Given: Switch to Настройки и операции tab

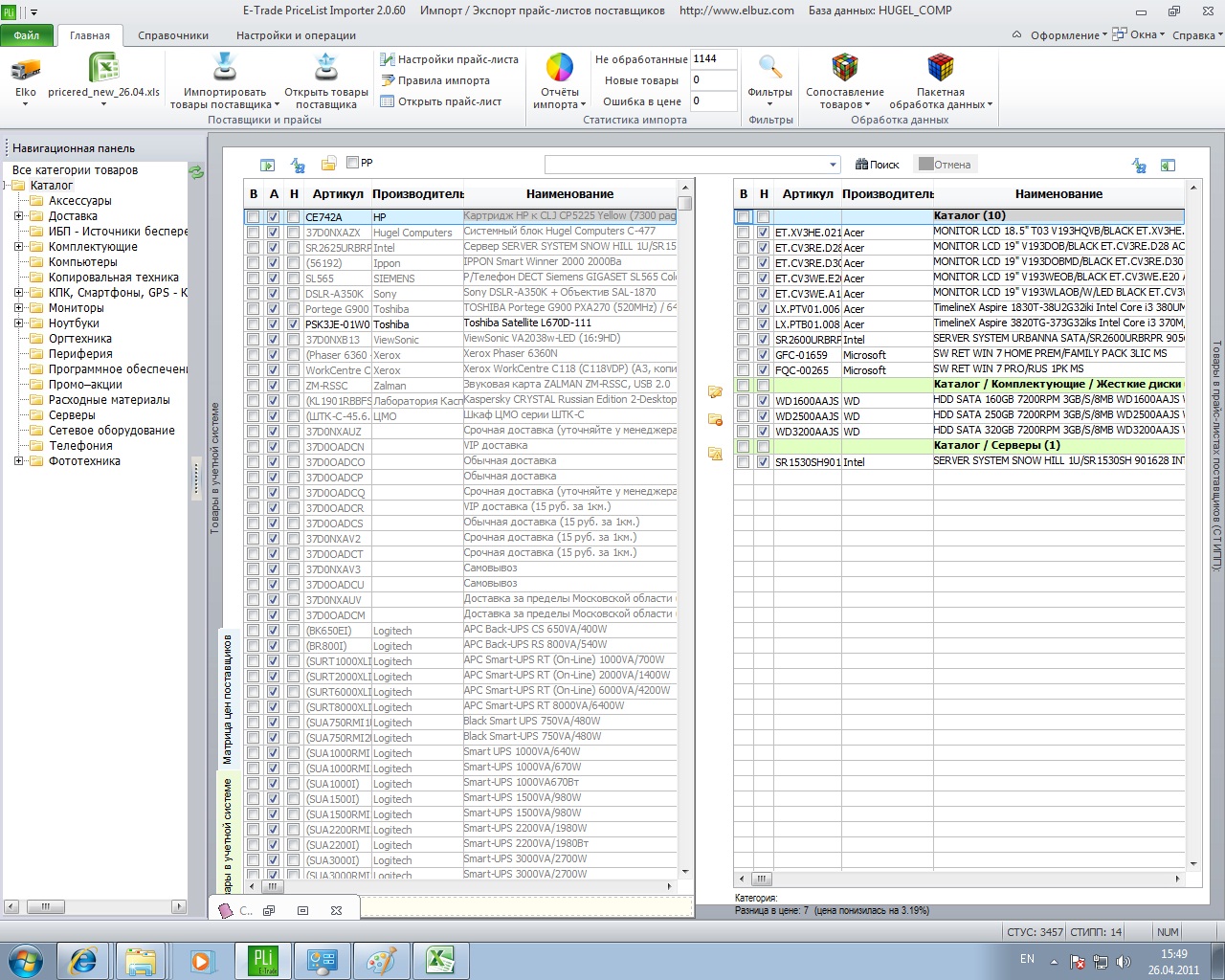Looking at the screenshot, I should (x=296, y=35).
